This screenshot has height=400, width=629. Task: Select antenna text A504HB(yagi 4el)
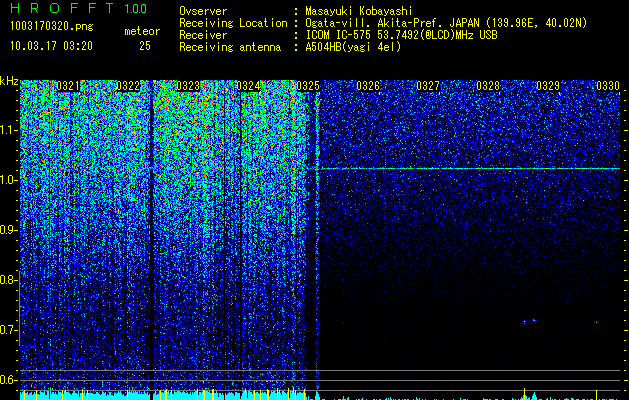(353, 47)
